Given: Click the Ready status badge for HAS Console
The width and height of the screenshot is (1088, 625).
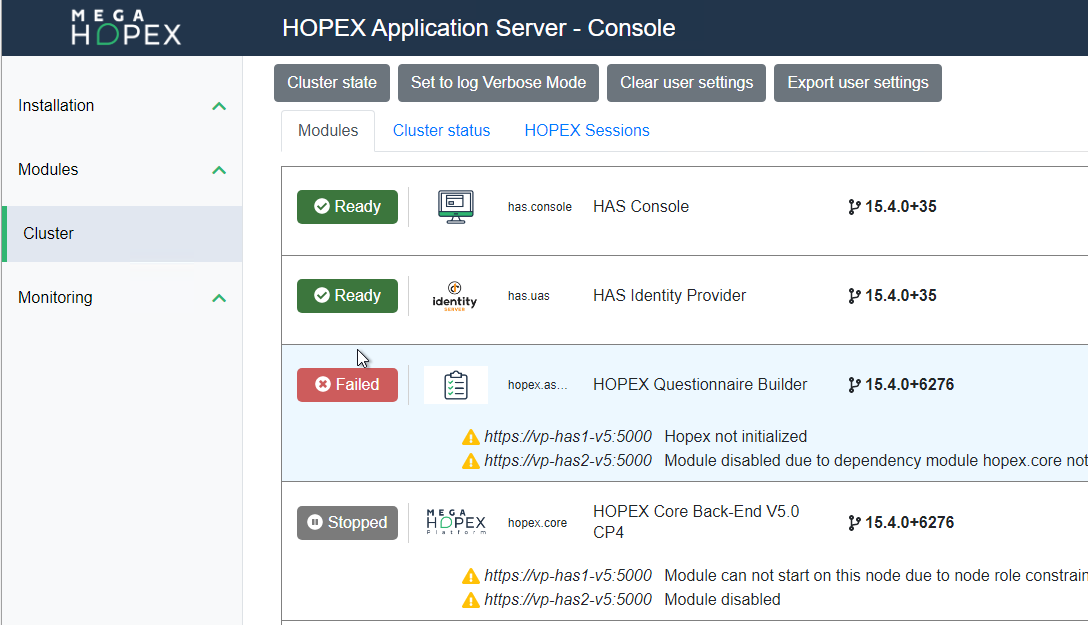Looking at the screenshot, I should [347, 207].
